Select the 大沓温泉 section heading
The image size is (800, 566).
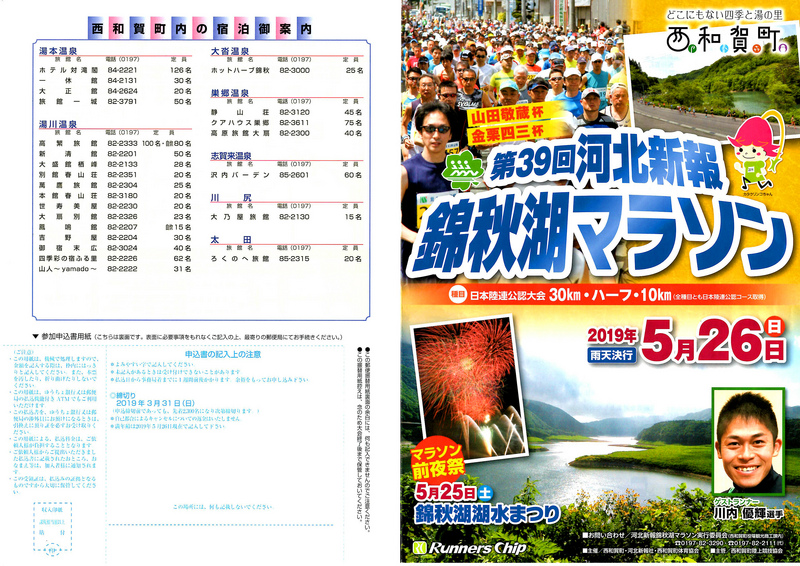click(x=229, y=50)
